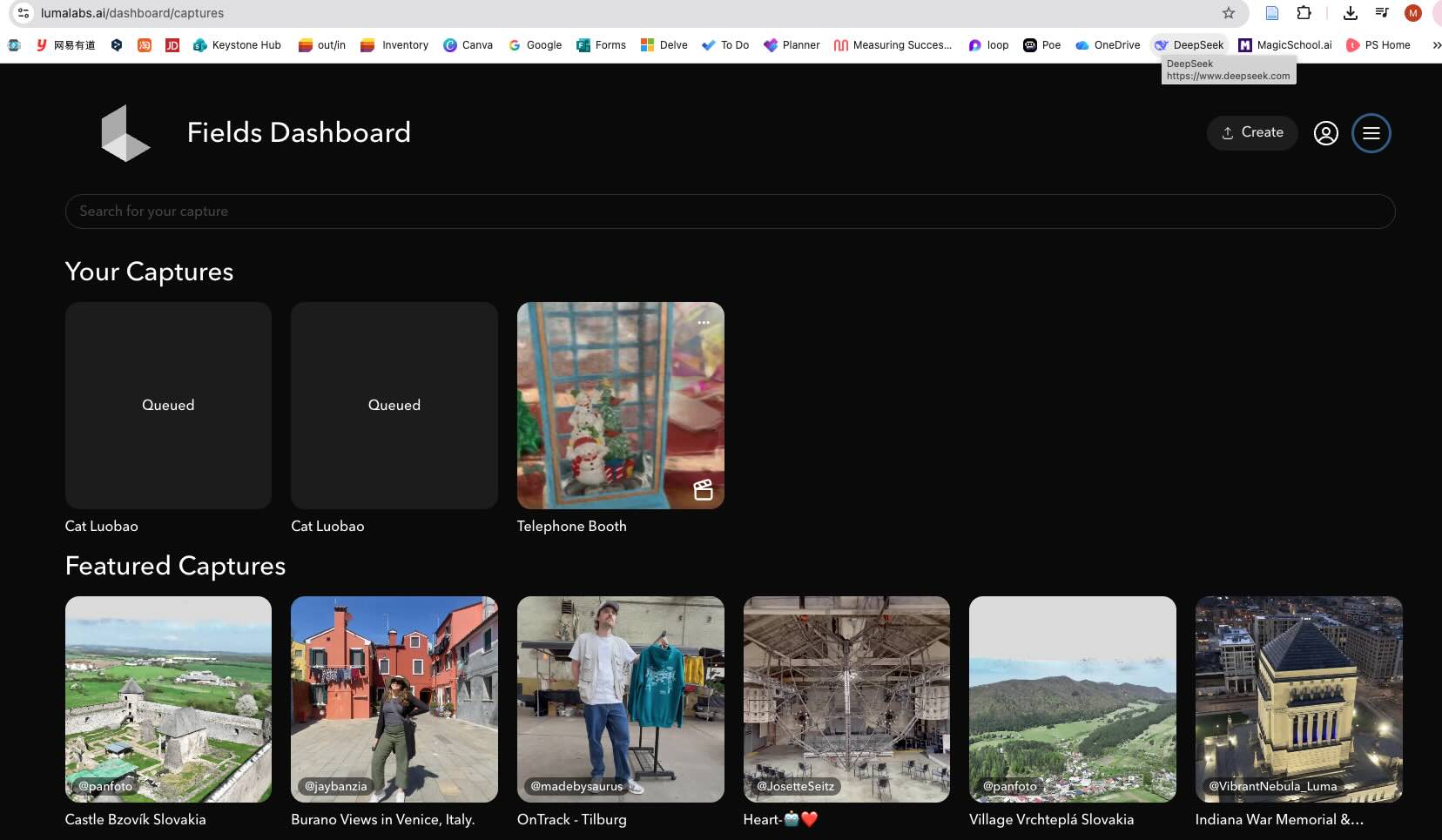Click the 'Village Vrchteplá Slovakia' title text
The image size is (1442, 840).
(1051, 819)
